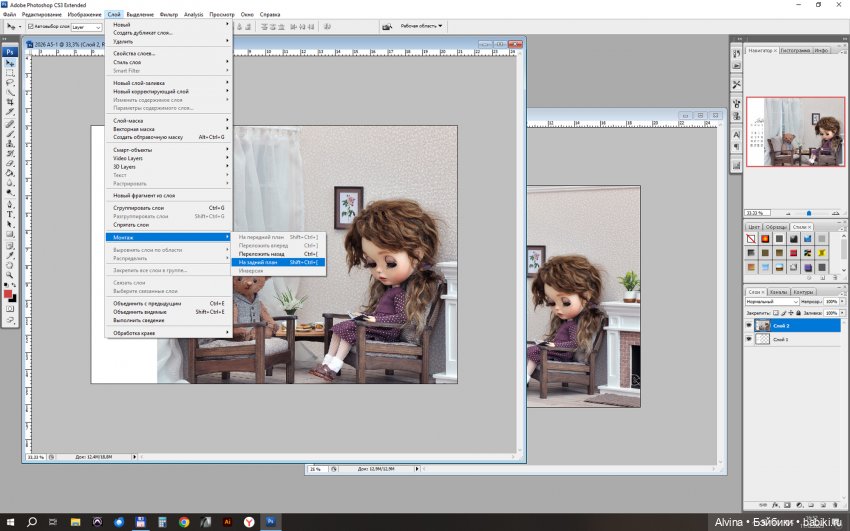Click the red foreground color swatch
The image size is (850, 531).
[x=8, y=294]
